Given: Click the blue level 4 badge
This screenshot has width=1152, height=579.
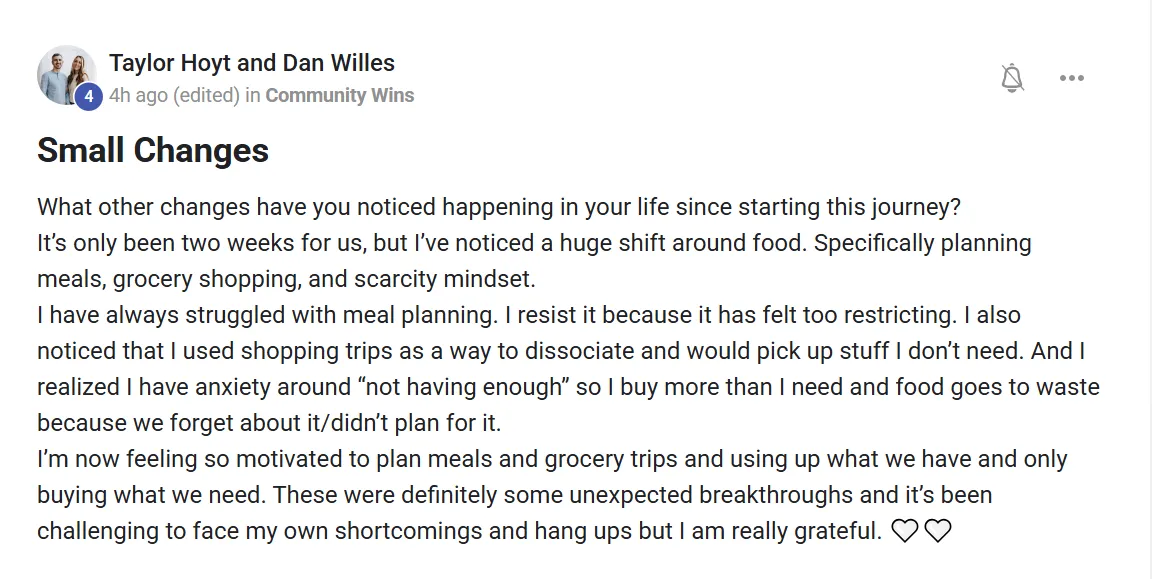Looking at the screenshot, I should click(88, 97).
